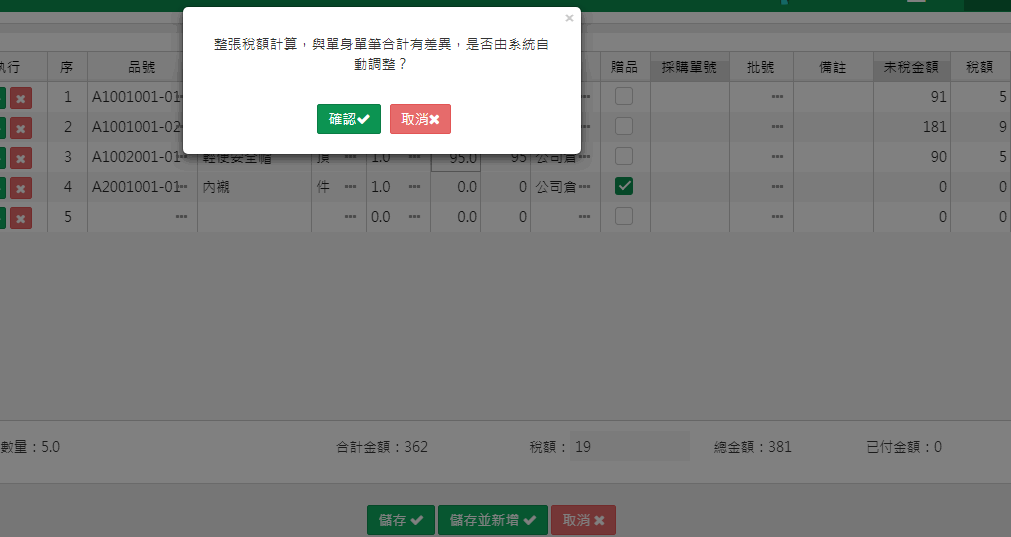
Task: Click the 贈品 column header
Action: (624, 67)
